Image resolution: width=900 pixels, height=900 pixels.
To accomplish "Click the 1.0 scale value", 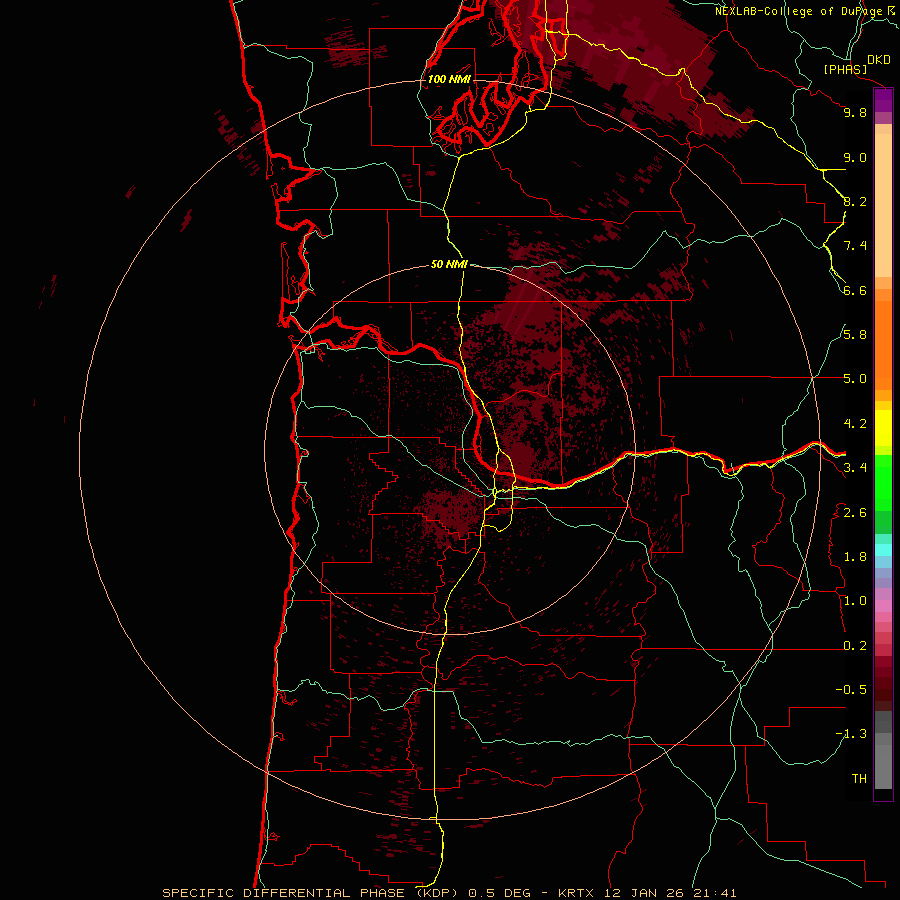I will [x=855, y=601].
